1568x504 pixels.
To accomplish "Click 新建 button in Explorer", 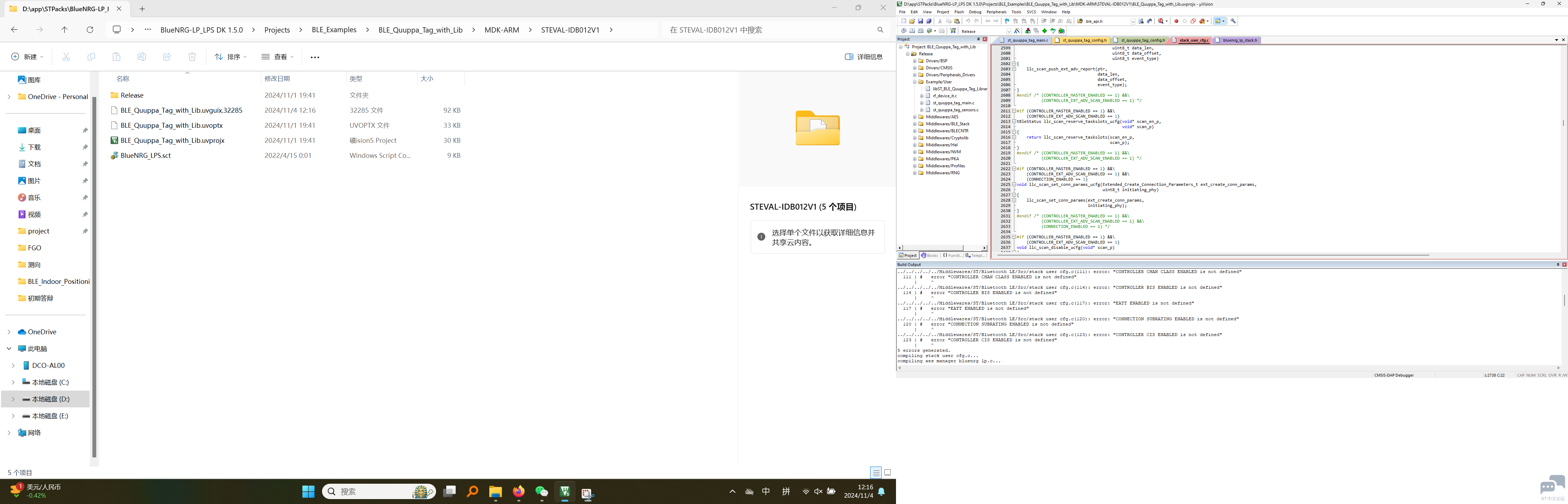I will click(27, 57).
